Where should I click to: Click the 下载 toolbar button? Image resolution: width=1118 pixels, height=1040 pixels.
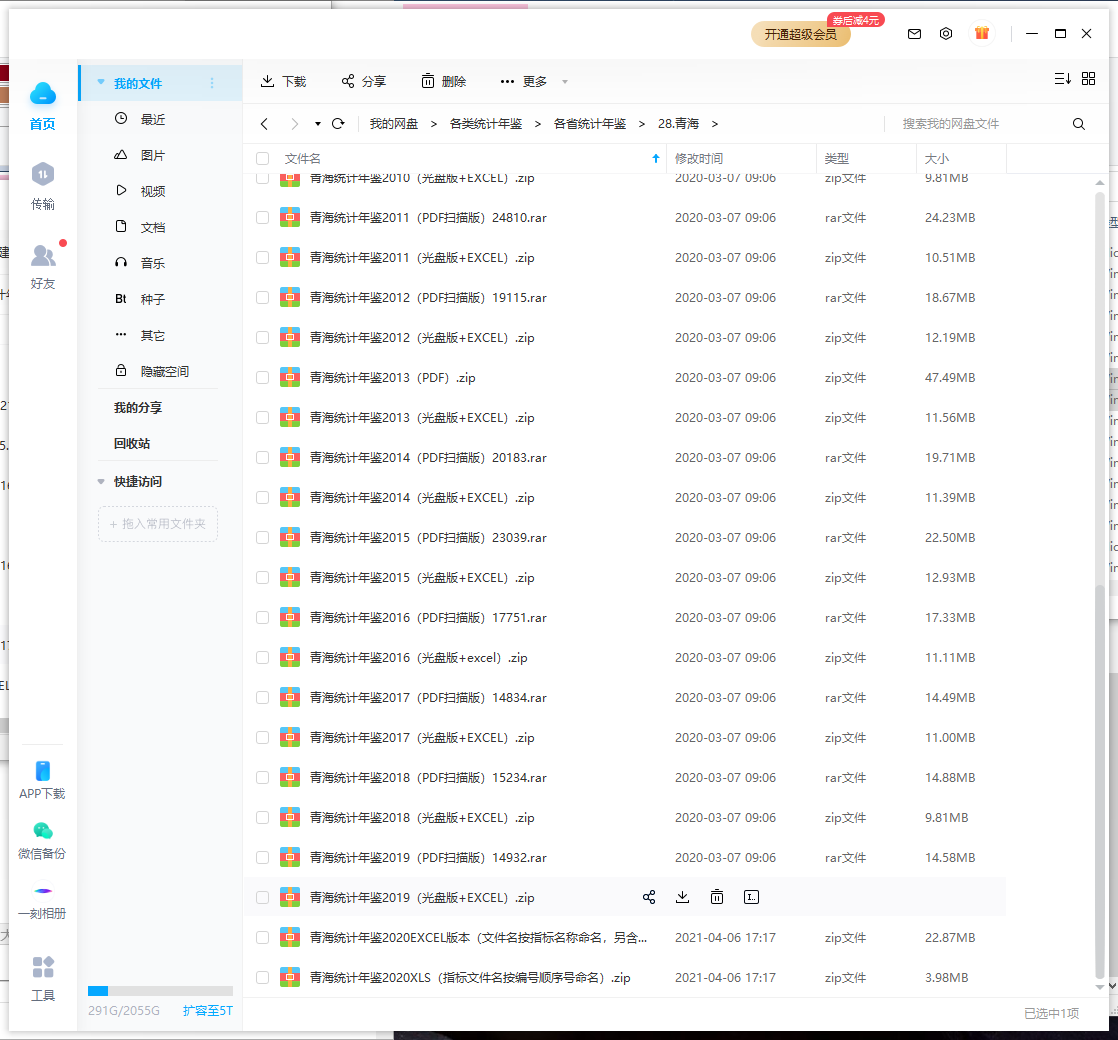pyautogui.click(x=283, y=81)
